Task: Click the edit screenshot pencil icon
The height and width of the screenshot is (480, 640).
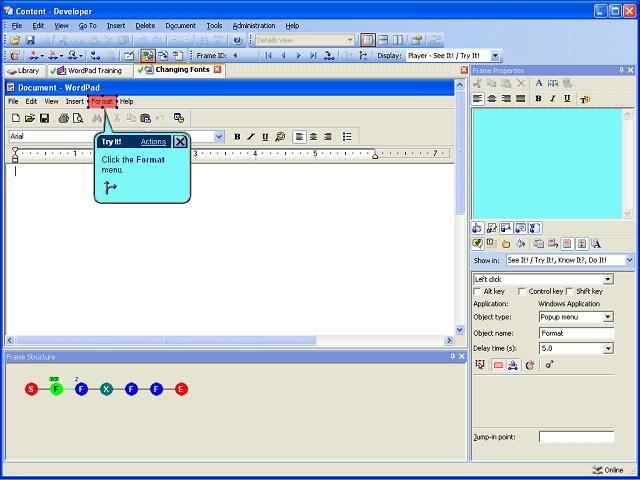Action: coord(129,56)
